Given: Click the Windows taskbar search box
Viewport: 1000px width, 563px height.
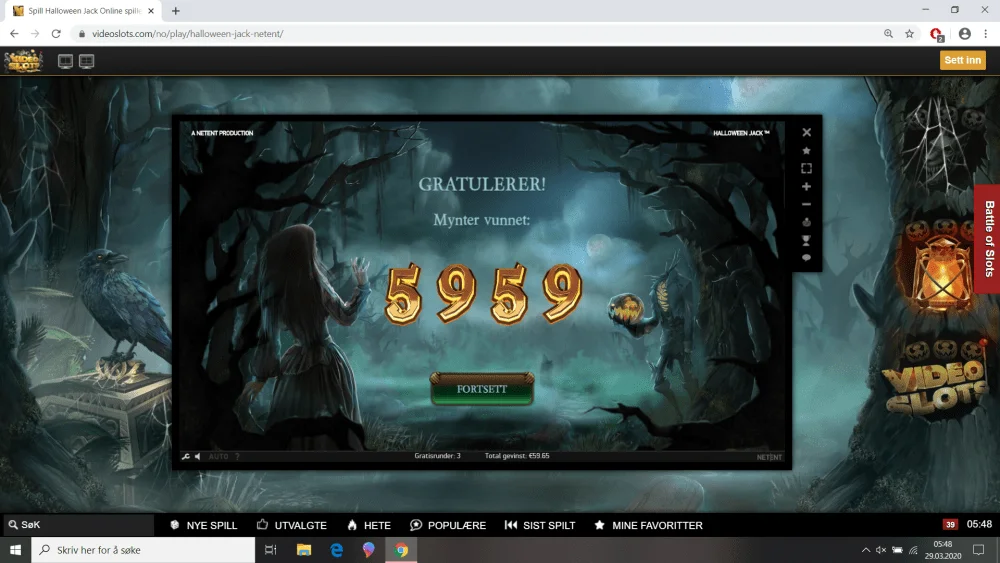Looking at the screenshot, I should [143, 550].
